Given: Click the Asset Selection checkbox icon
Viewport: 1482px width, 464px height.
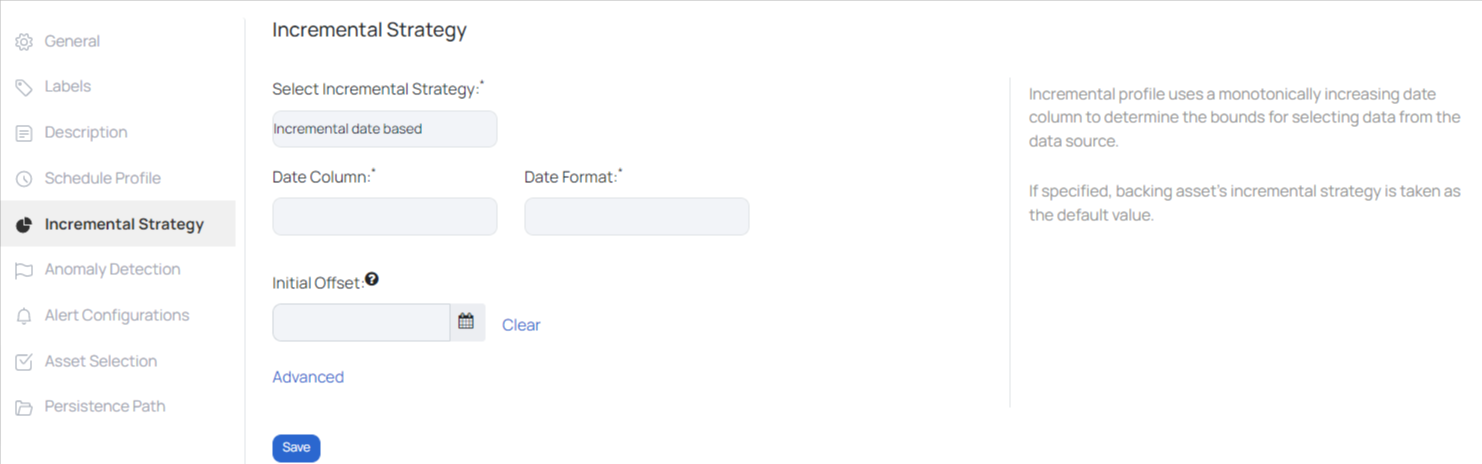Looking at the screenshot, I should (24, 362).
